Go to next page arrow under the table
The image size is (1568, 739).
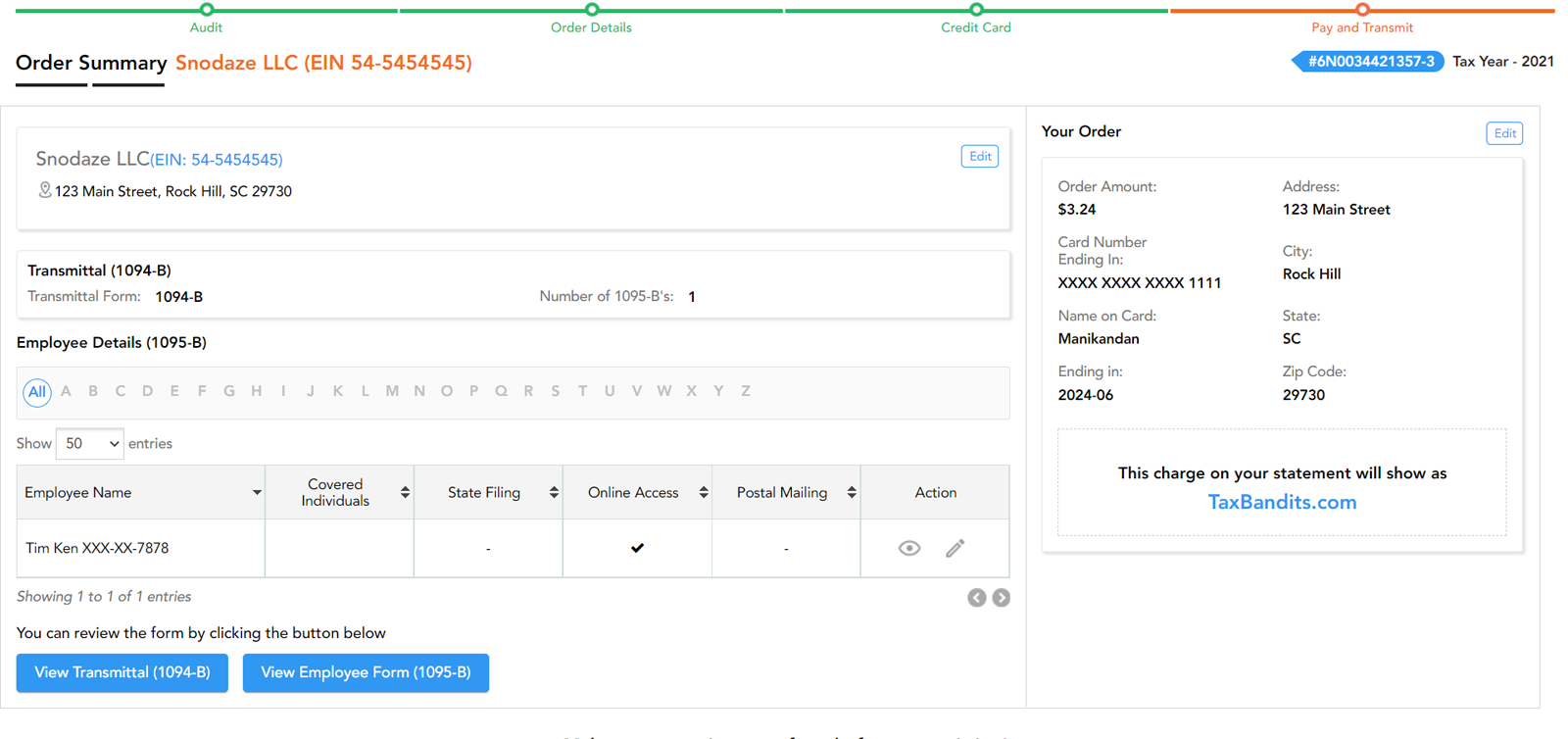[1001, 598]
